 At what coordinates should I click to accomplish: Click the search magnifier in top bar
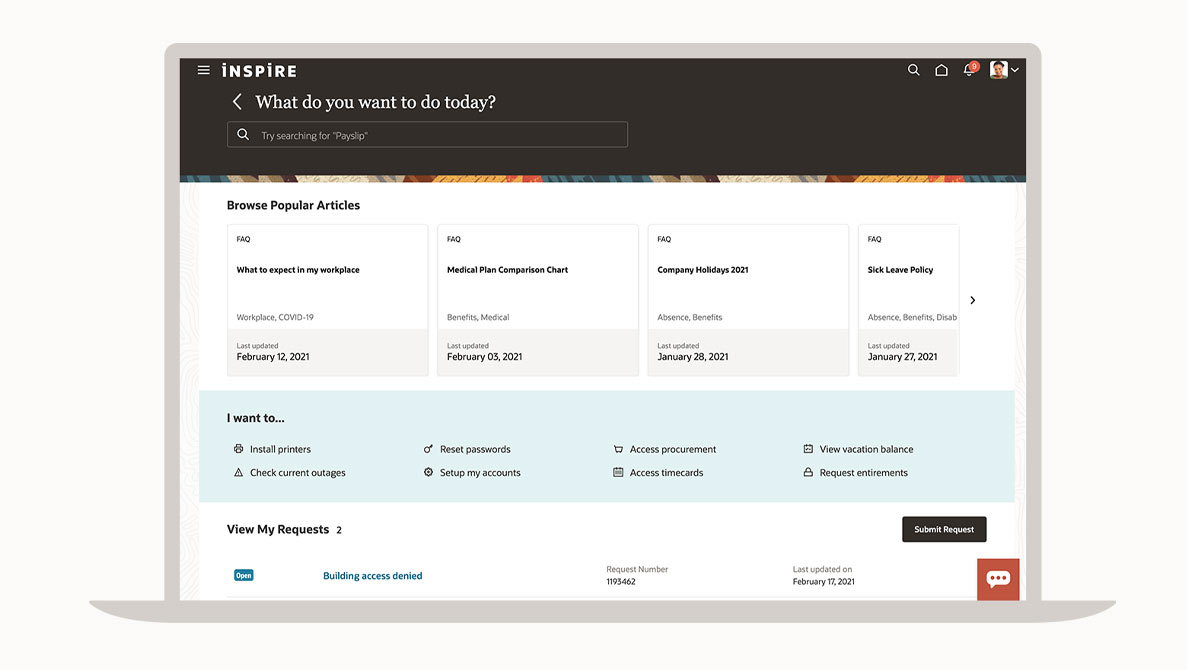[913, 70]
